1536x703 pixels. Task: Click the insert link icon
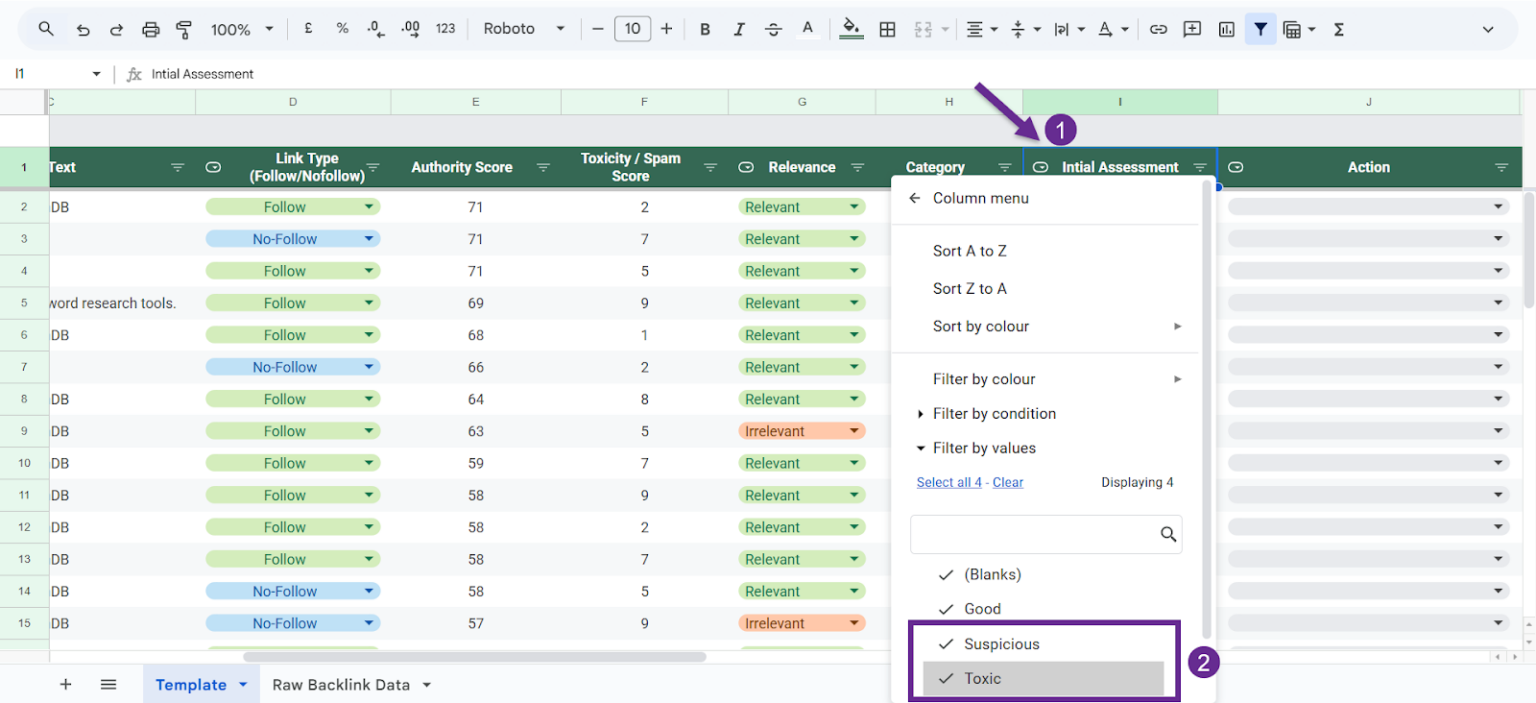1158,29
